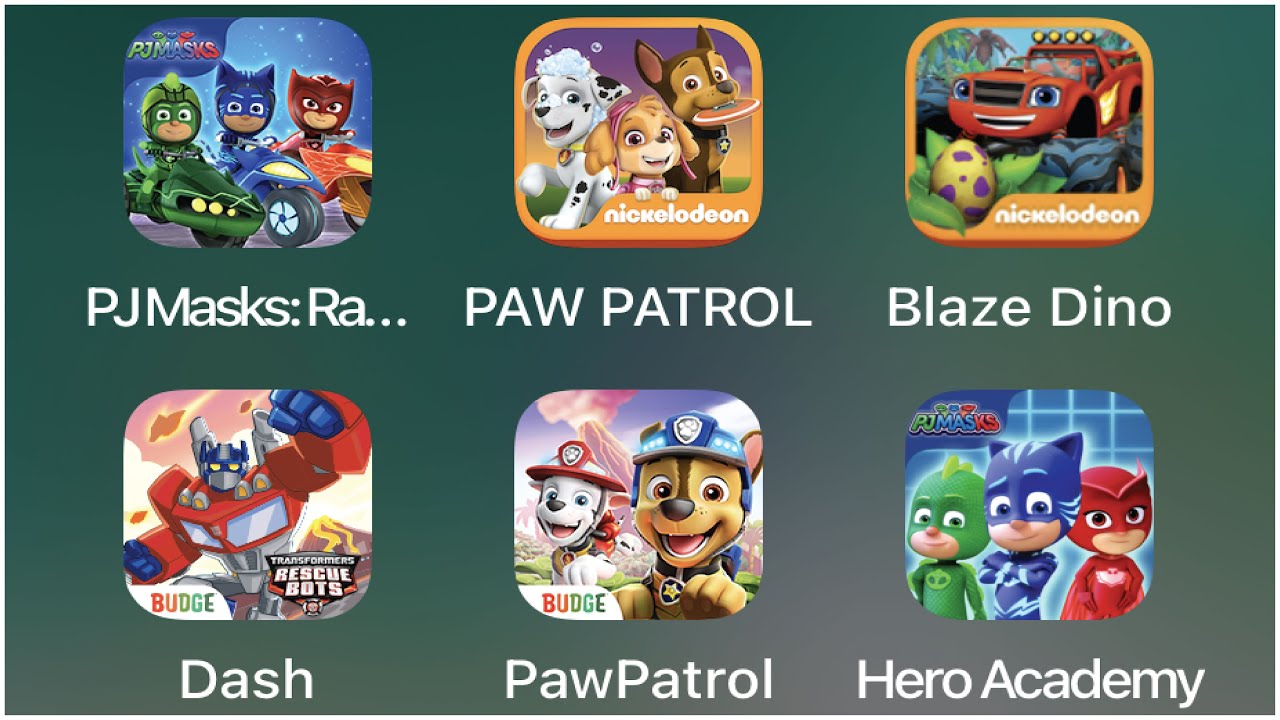This screenshot has width=1280, height=720.
Task: Open the Budge PawPatrol app icon
Action: pos(638,504)
